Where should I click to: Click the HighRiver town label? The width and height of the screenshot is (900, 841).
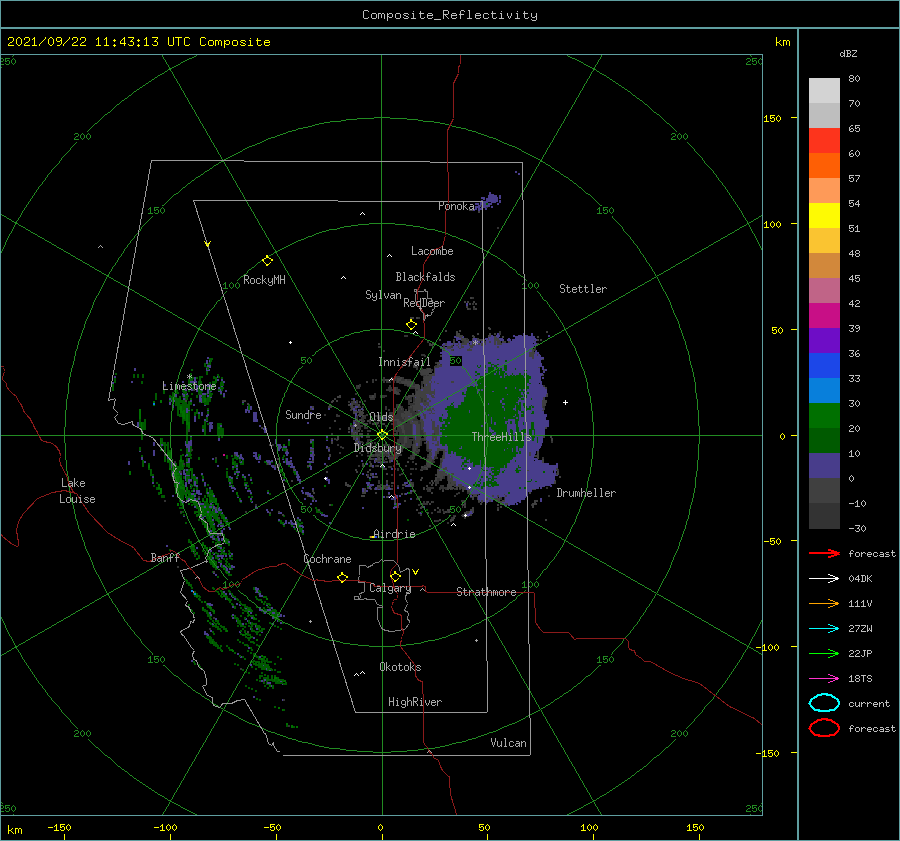point(415,702)
